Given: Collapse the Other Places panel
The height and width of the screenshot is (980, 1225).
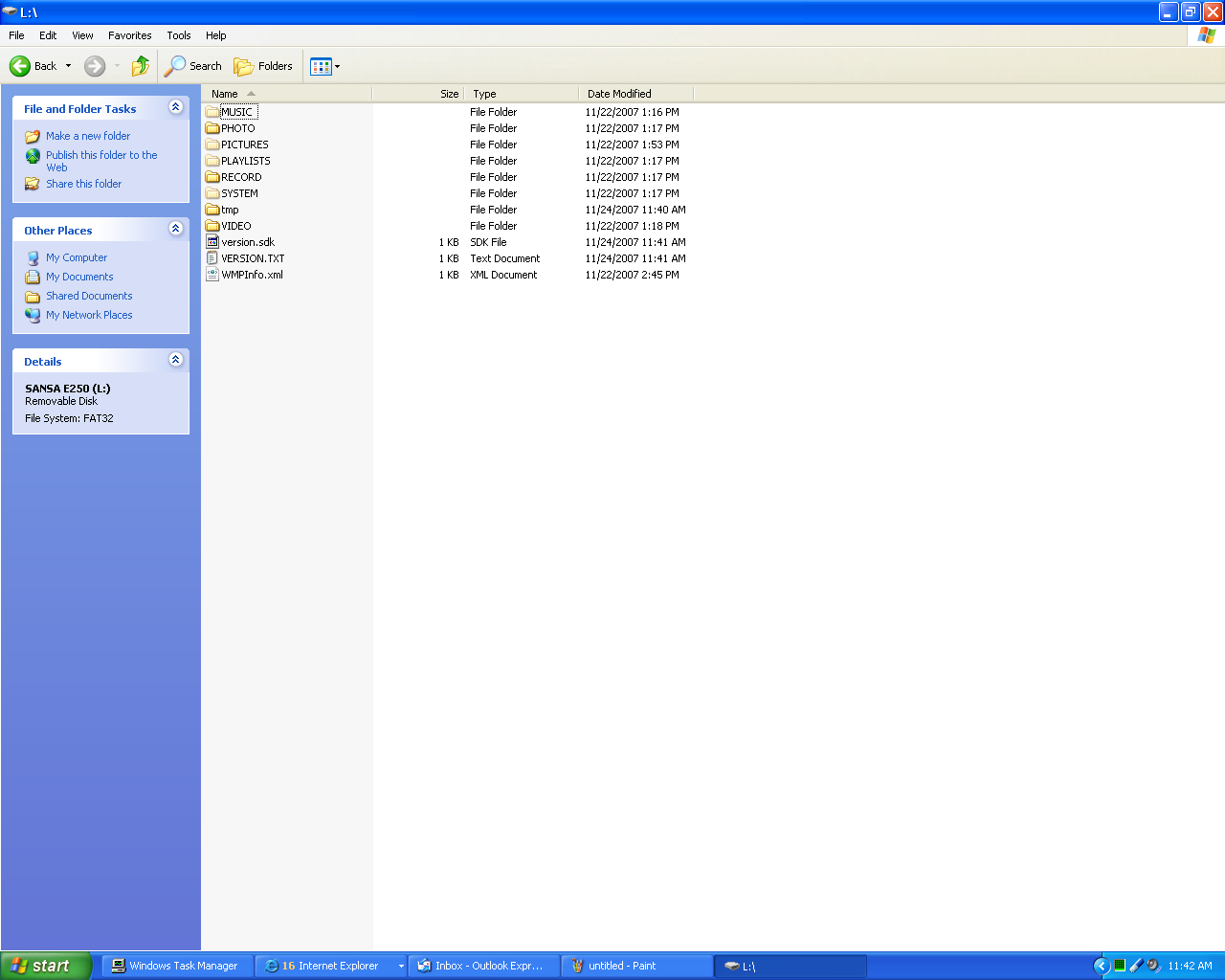Looking at the screenshot, I should click(175, 229).
